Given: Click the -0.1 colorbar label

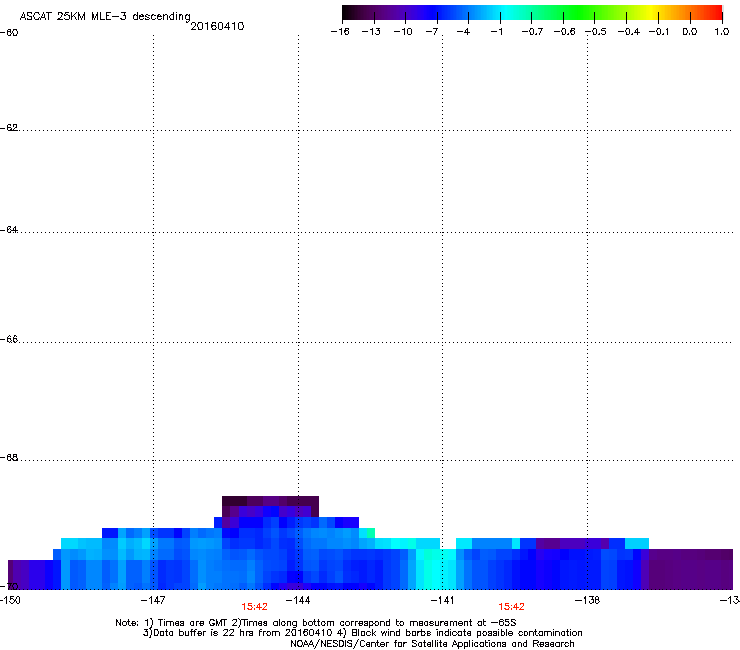Looking at the screenshot, I should pos(659,32).
